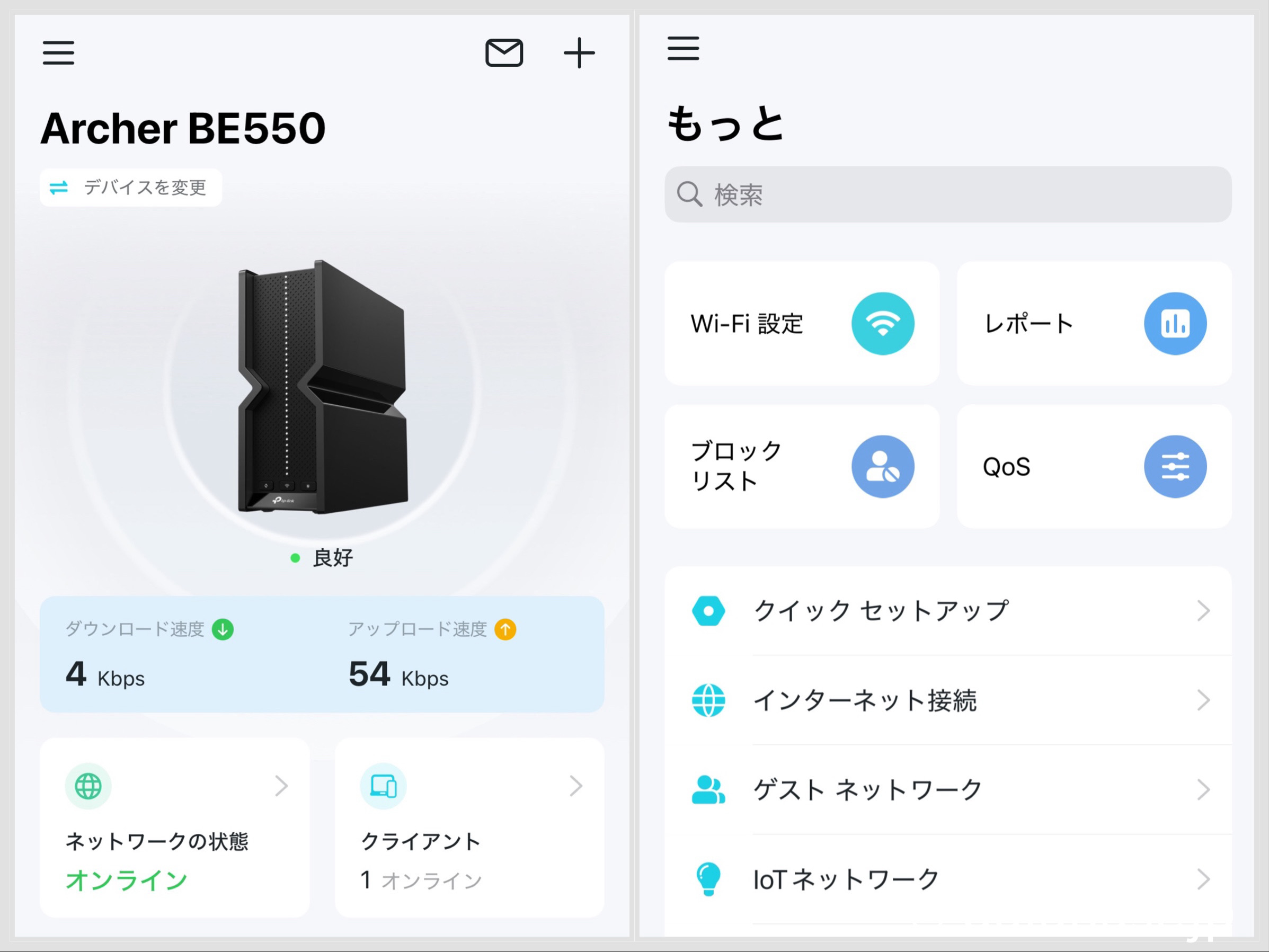
Task: Open ネットワークの状態 card chevron
Action: point(281,786)
